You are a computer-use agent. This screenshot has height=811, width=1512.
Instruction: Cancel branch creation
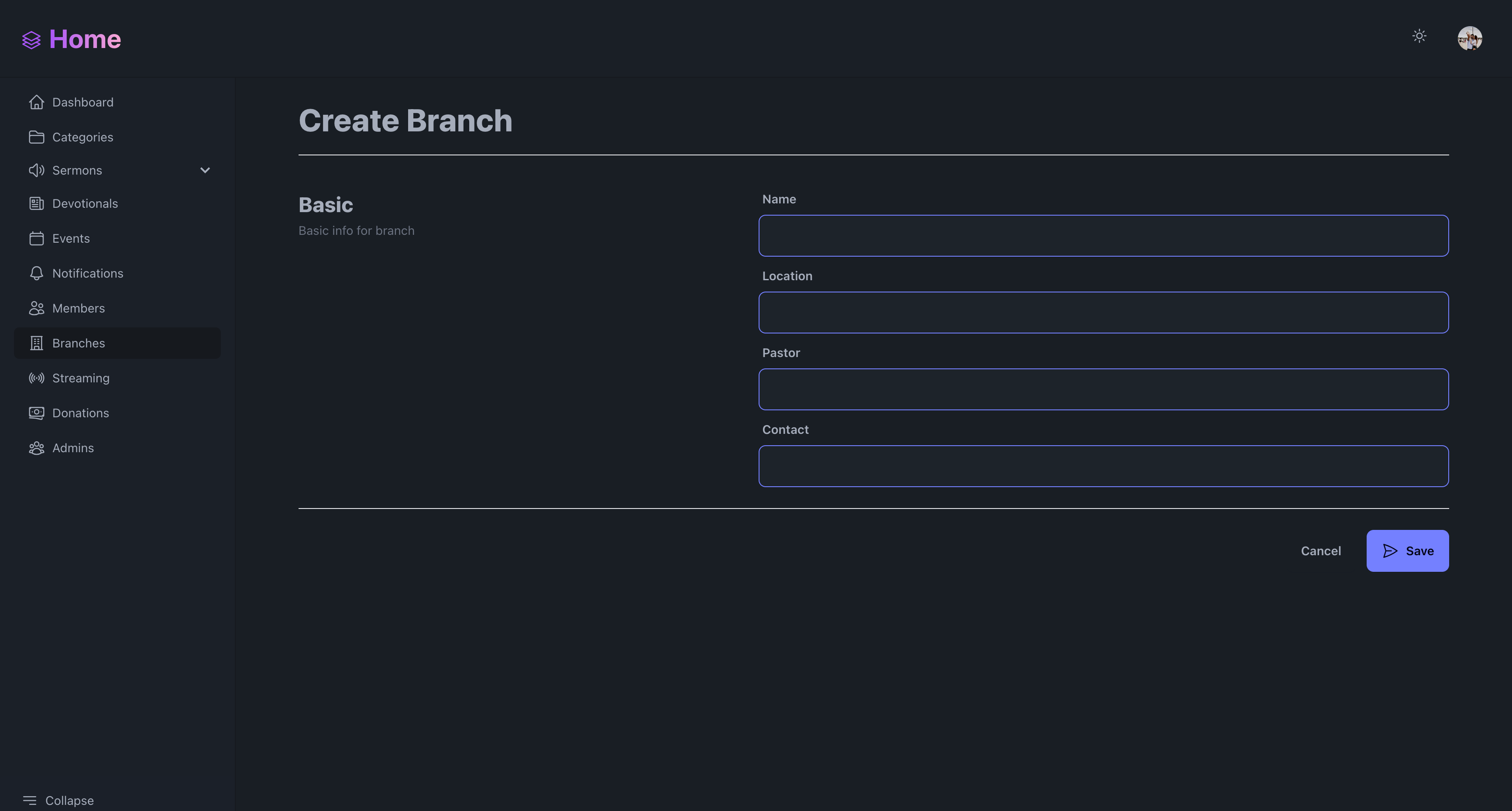[1320, 550]
